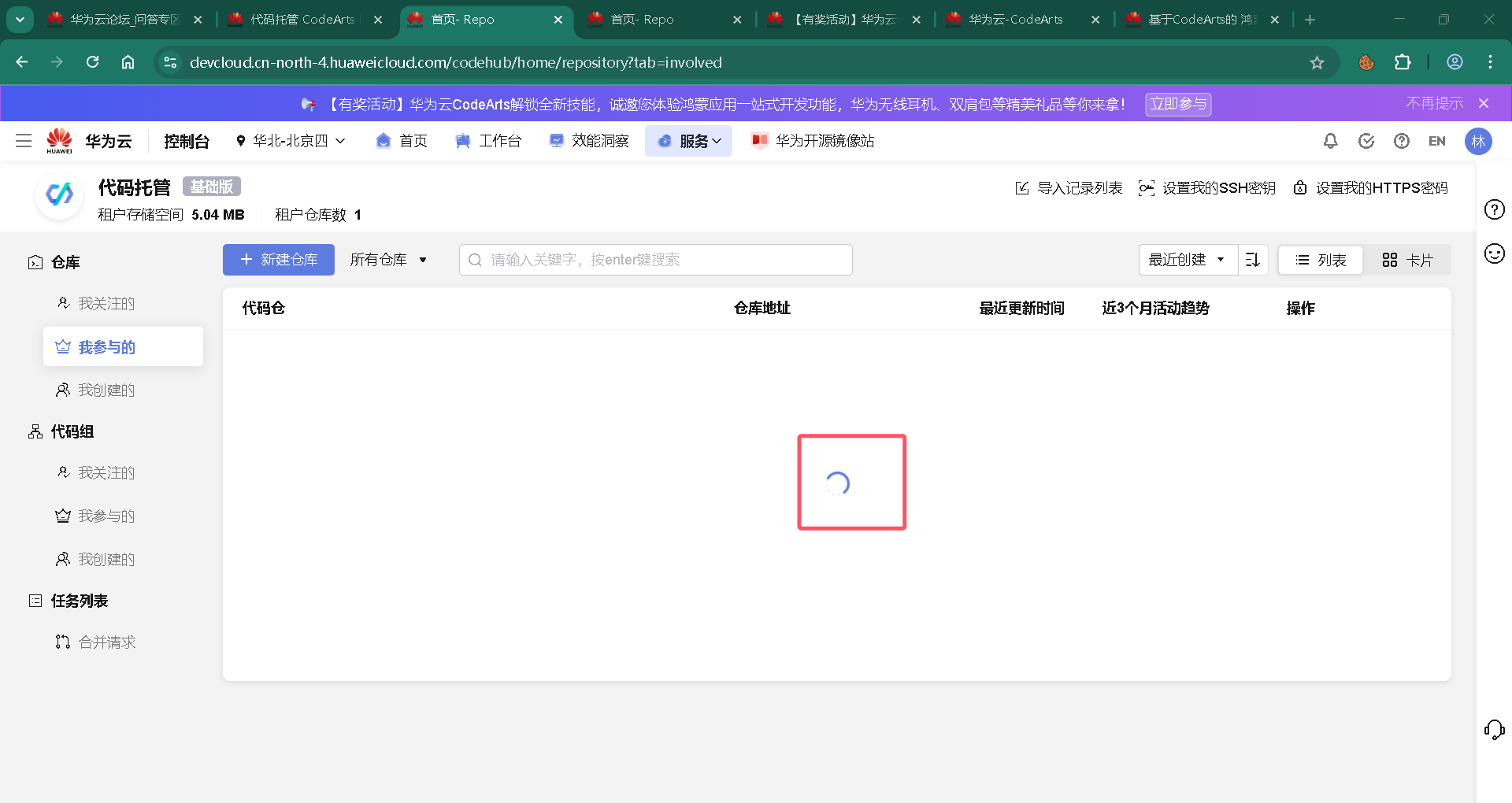Open the feedback smiley icon
The height and width of the screenshot is (803, 1512).
click(x=1494, y=253)
